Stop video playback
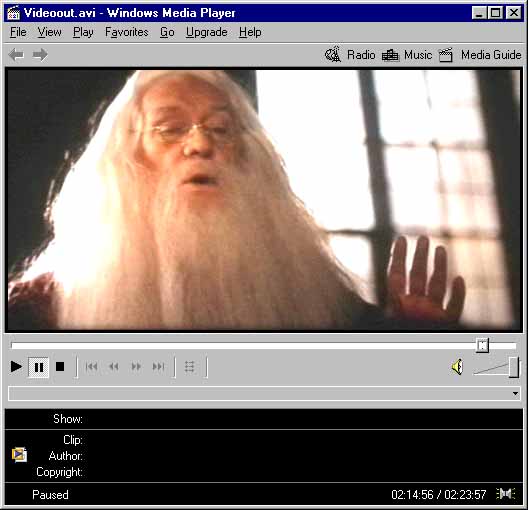 pyautogui.click(x=60, y=367)
